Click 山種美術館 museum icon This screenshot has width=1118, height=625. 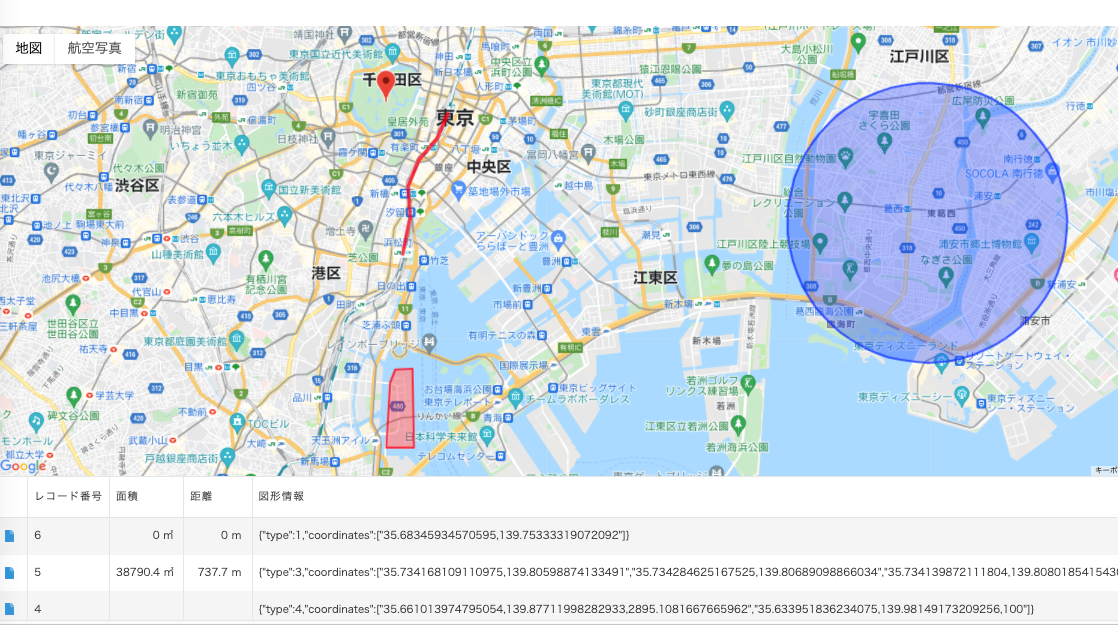pyautogui.click(x=212, y=252)
